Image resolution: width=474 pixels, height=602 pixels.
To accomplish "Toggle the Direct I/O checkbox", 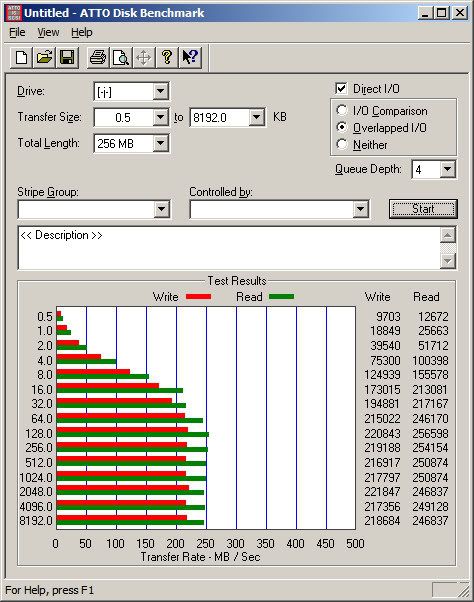I will click(x=341, y=89).
